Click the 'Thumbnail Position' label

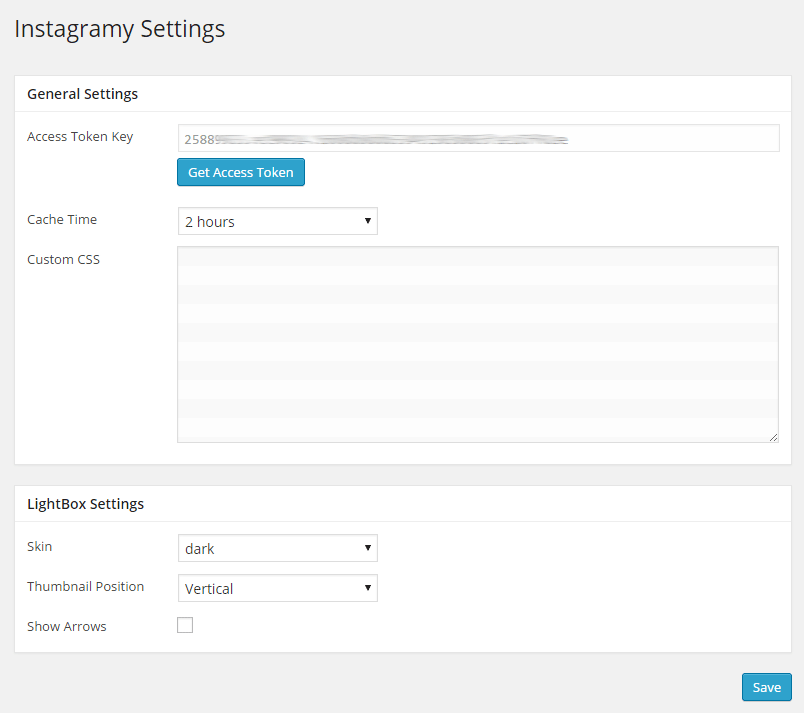click(85, 587)
